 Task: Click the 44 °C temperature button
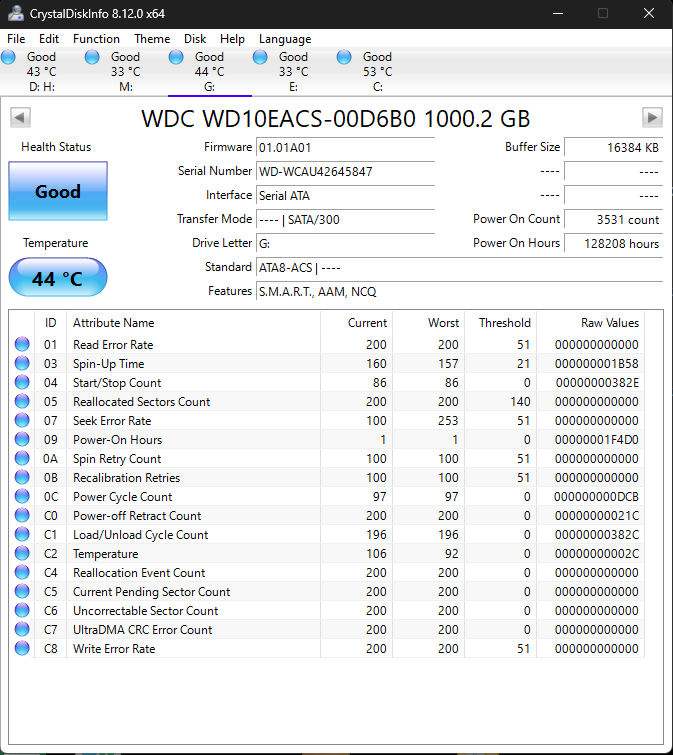(x=58, y=277)
